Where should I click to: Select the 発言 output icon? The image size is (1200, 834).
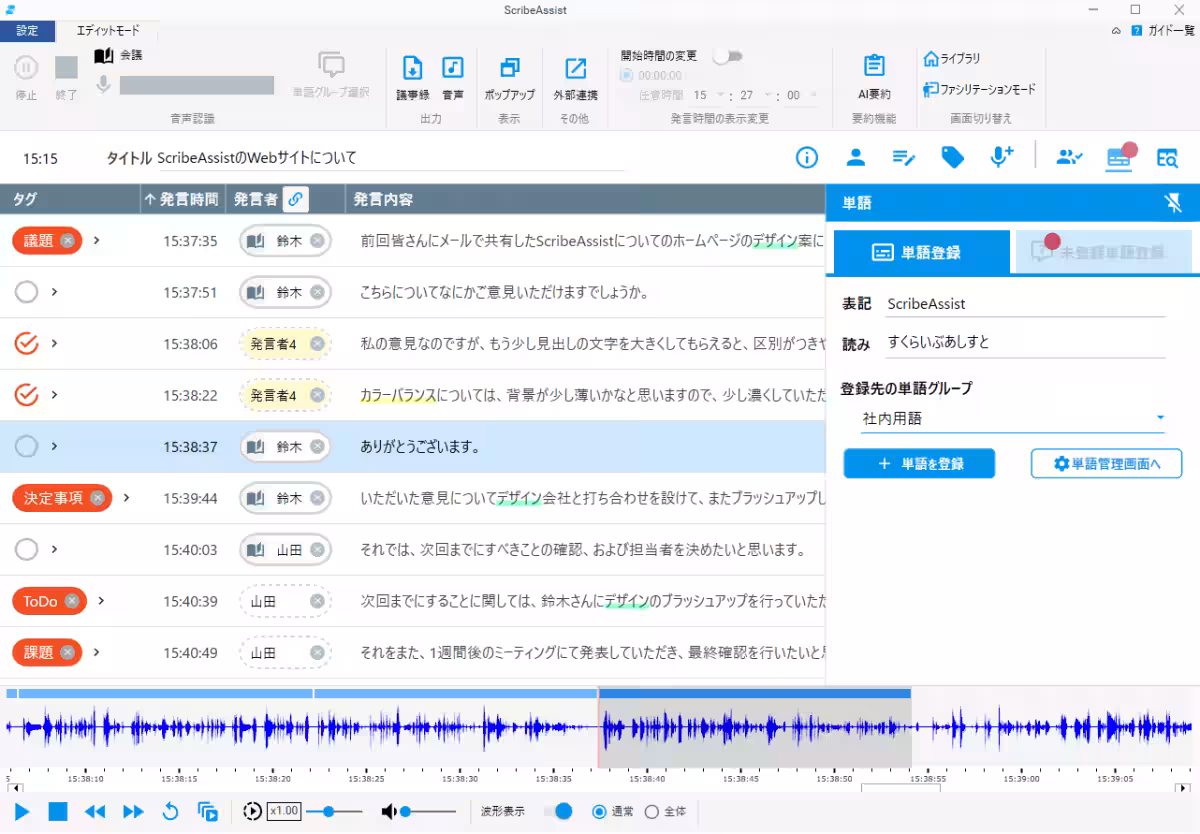click(452, 72)
